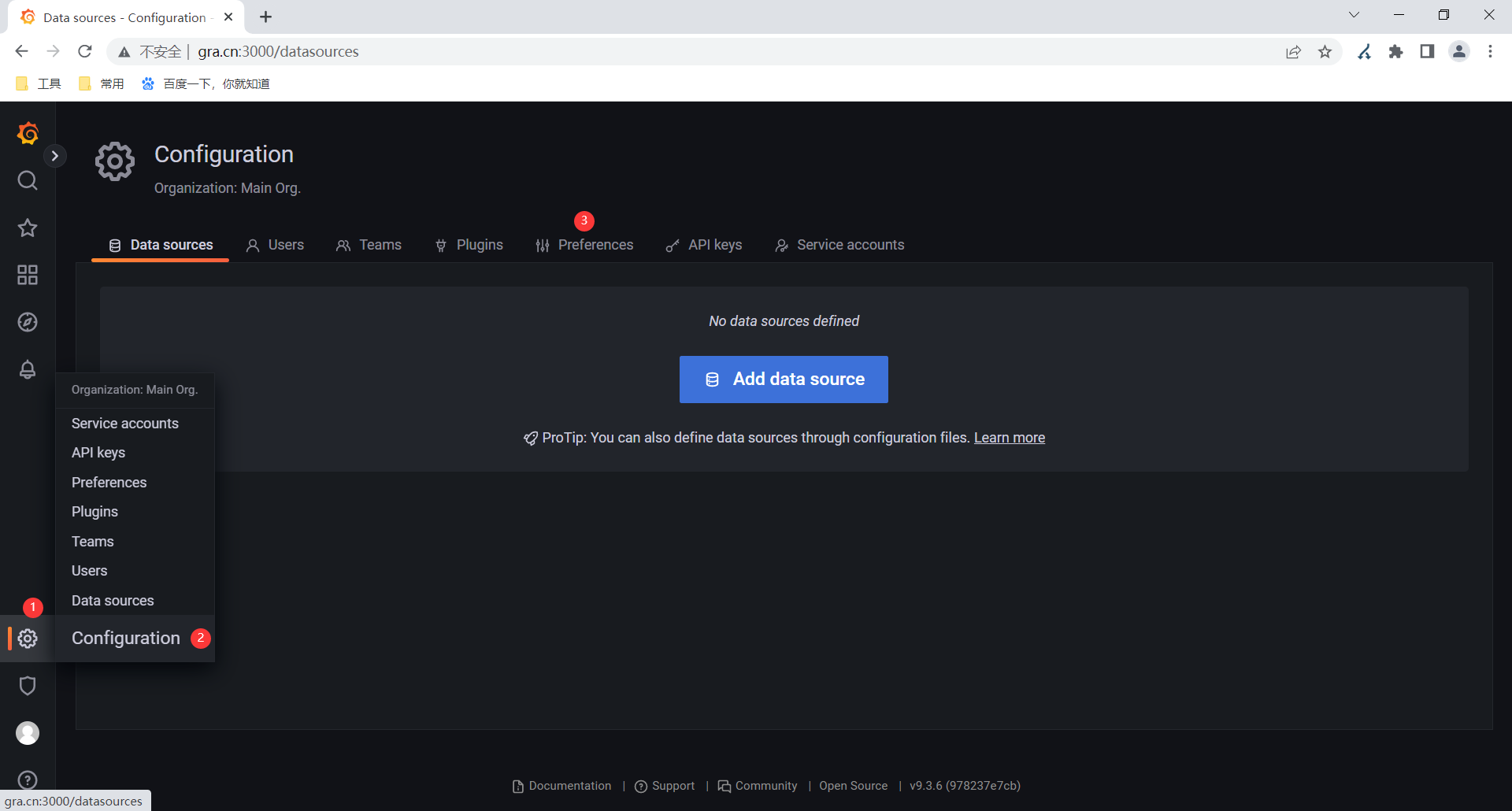Open the Support footer link

point(665,786)
